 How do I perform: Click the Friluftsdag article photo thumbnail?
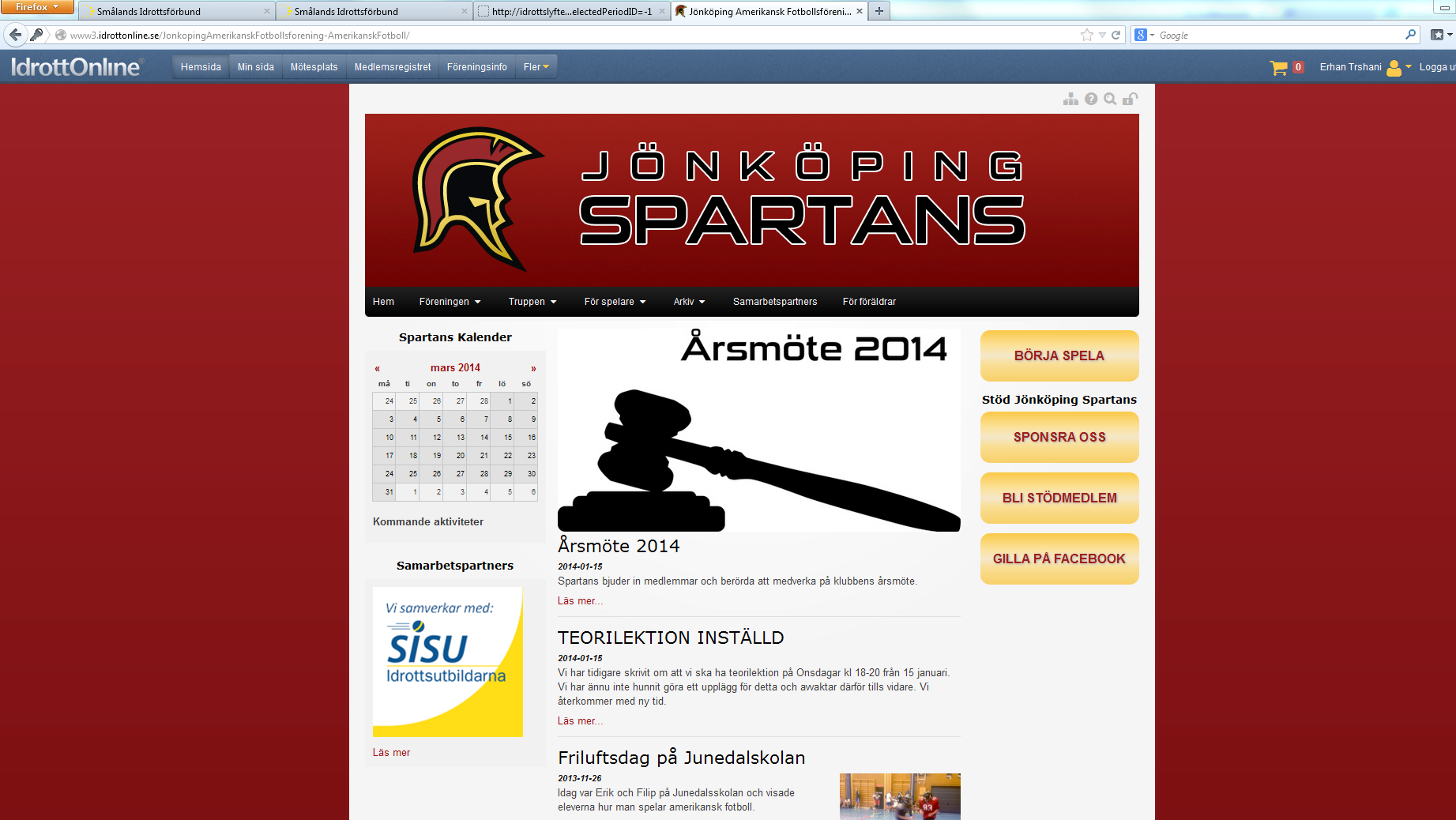point(900,796)
